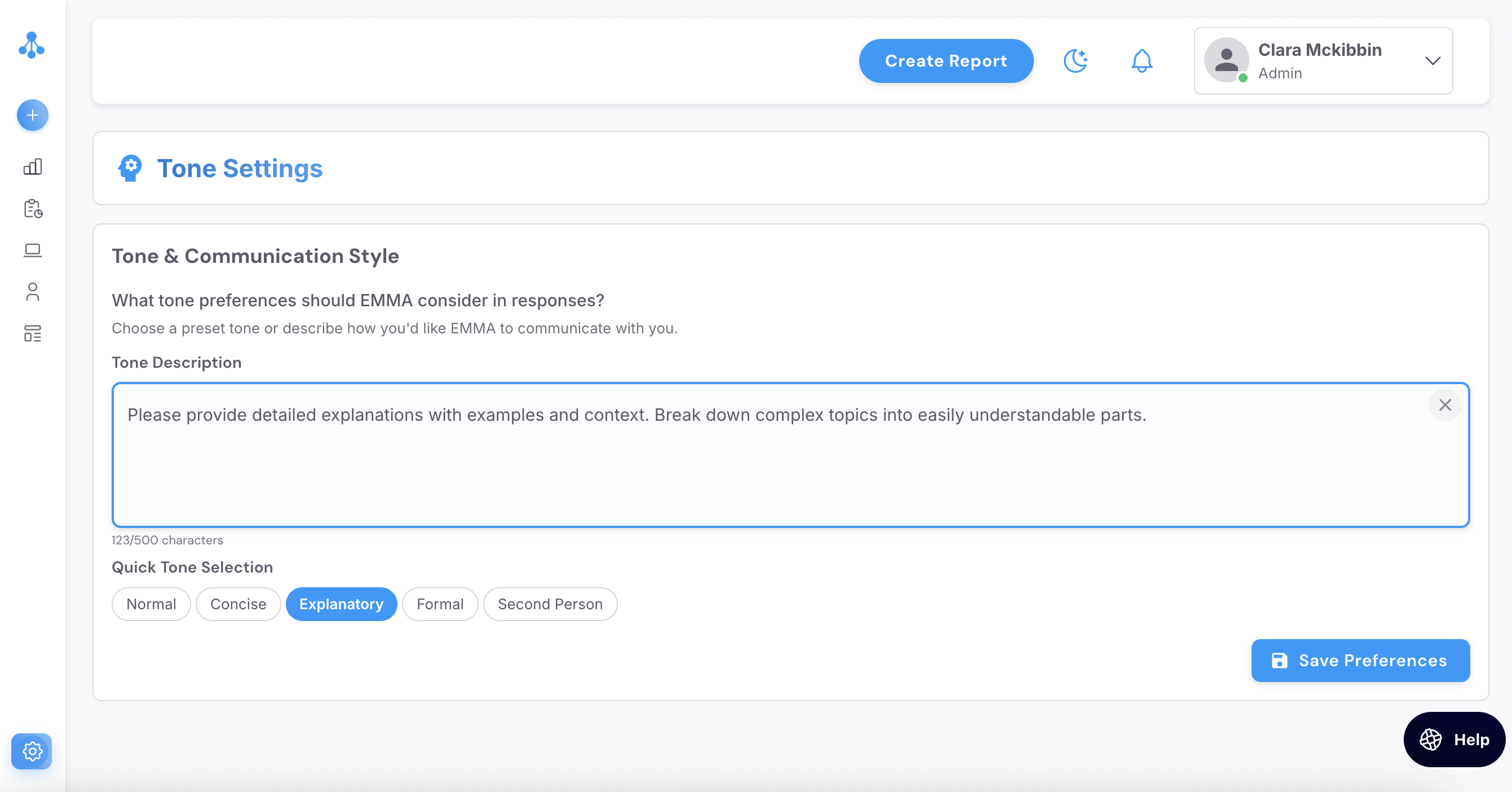Viewport: 1512px width, 792px height.
Task: Toggle dark mode with the moon icon
Action: coord(1075,60)
